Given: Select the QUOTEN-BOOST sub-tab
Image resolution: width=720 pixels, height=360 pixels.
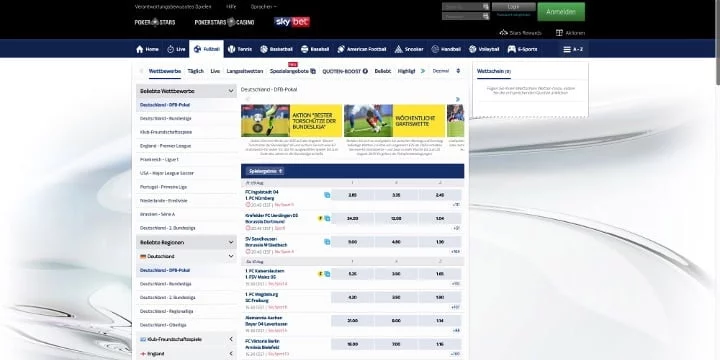Looking at the screenshot, I should point(345,71).
